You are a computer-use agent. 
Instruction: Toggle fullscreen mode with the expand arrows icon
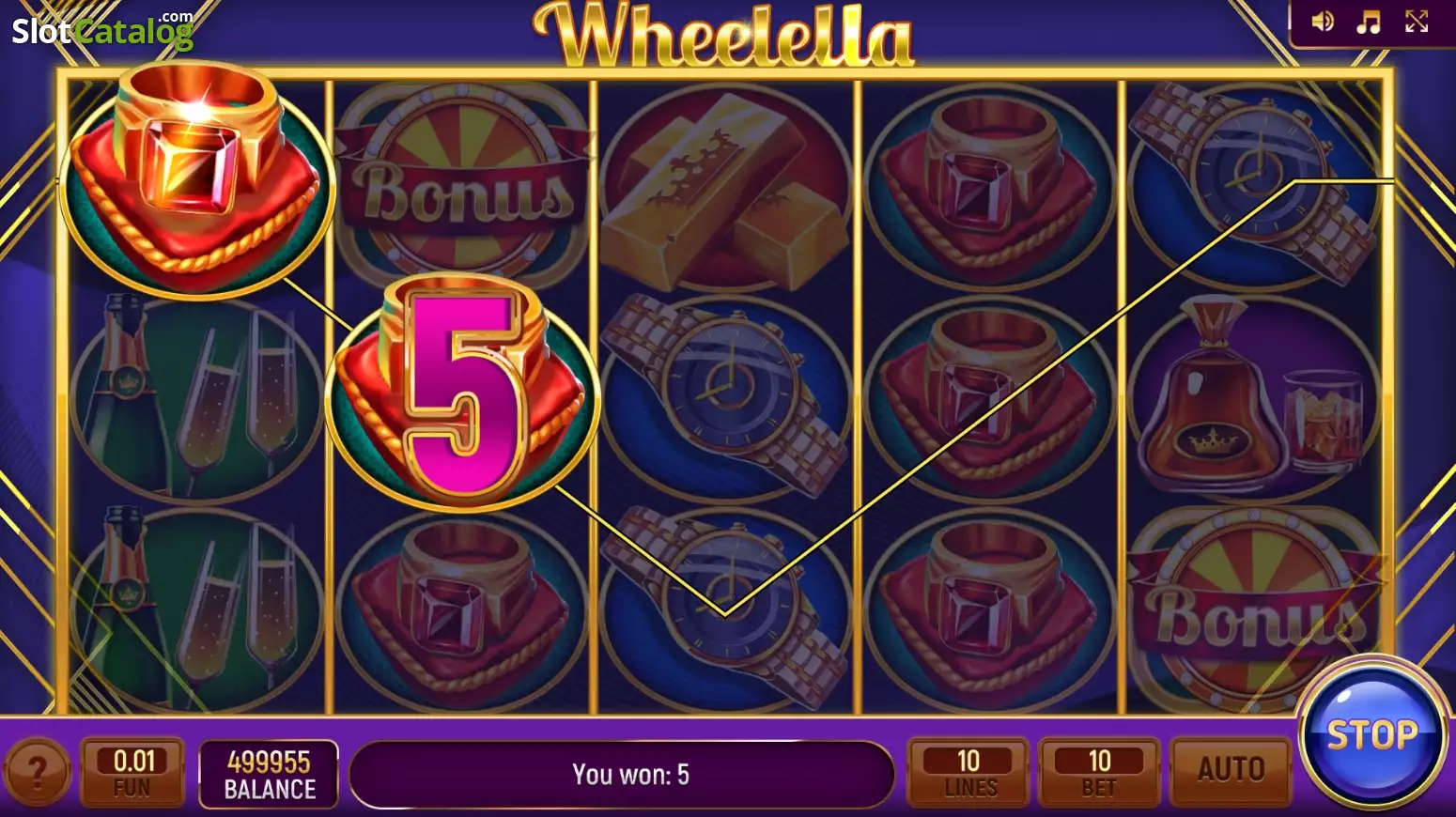coord(1417,22)
